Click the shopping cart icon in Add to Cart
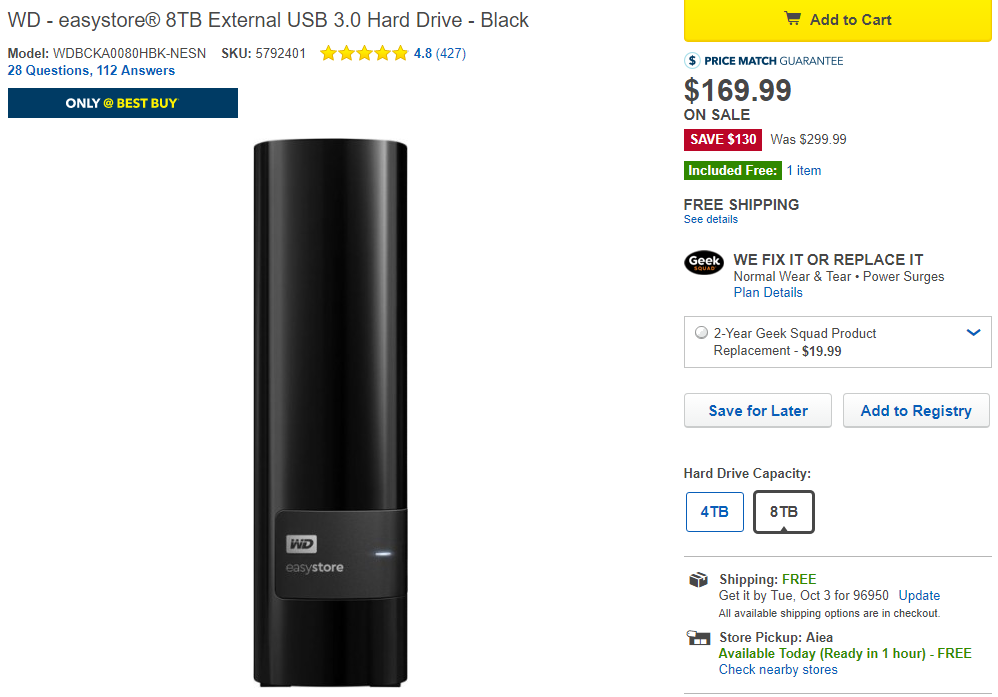This screenshot has height=697, width=998. 792,19
